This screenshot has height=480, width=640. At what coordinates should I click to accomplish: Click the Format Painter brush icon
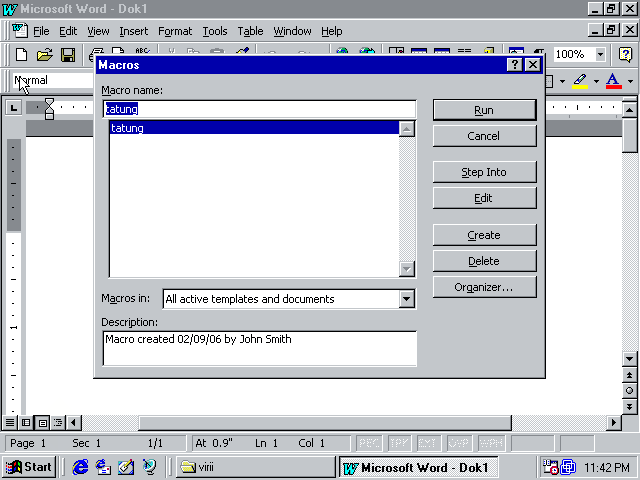click(x=242, y=51)
